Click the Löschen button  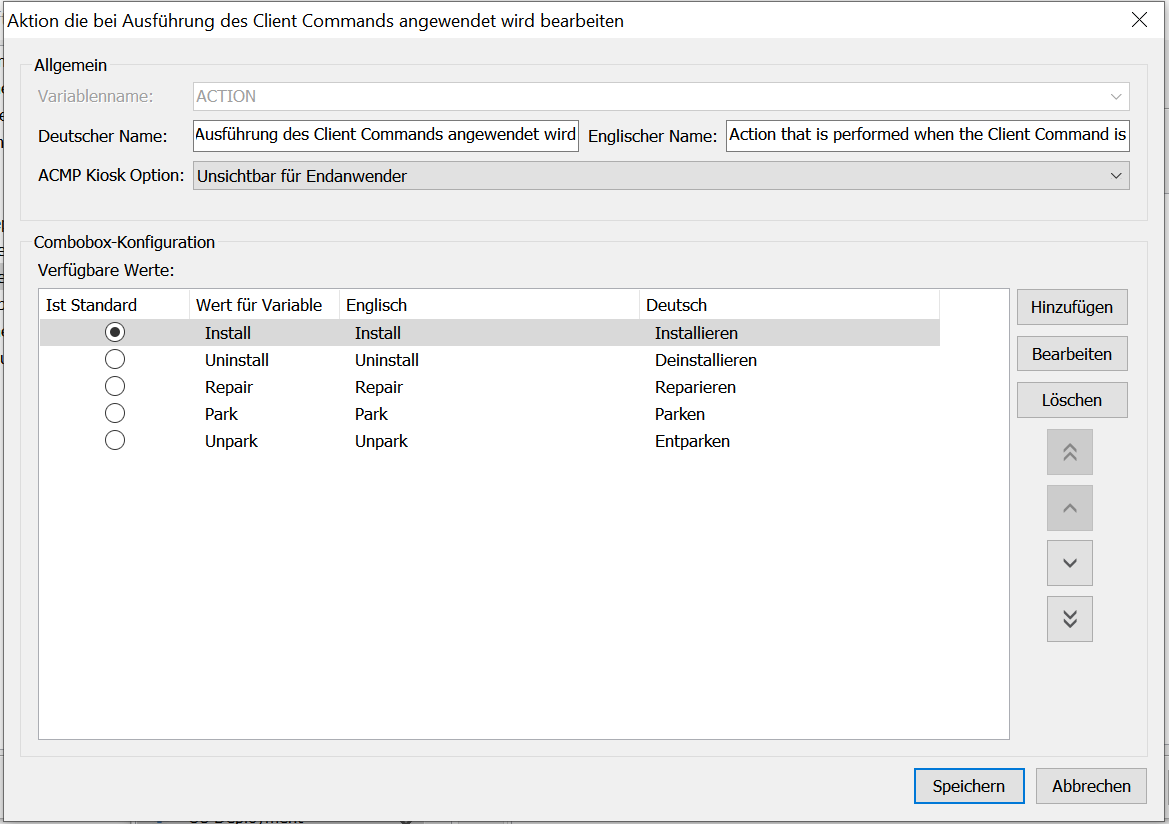click(x=1071, y=400)
